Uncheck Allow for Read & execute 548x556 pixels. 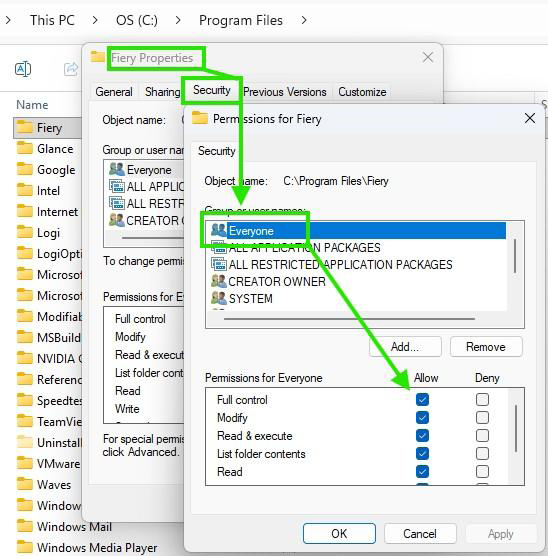[422, 435]
